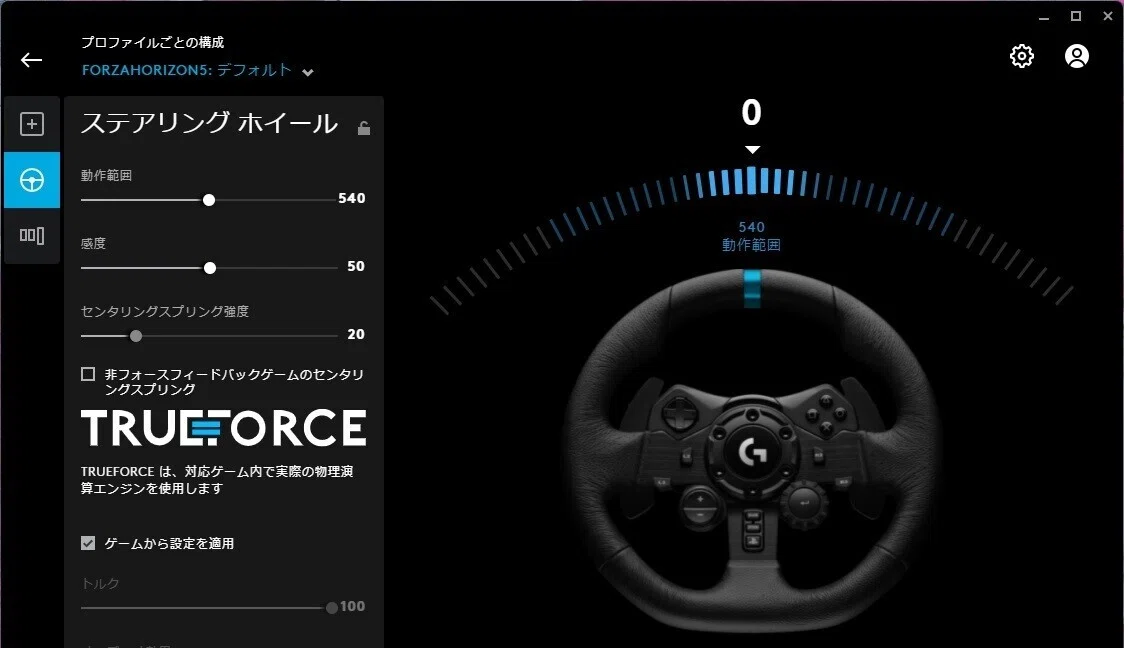Click the 540 operating range value
The width and height of the screenshot is (1124, 648).
coord(352,198)
